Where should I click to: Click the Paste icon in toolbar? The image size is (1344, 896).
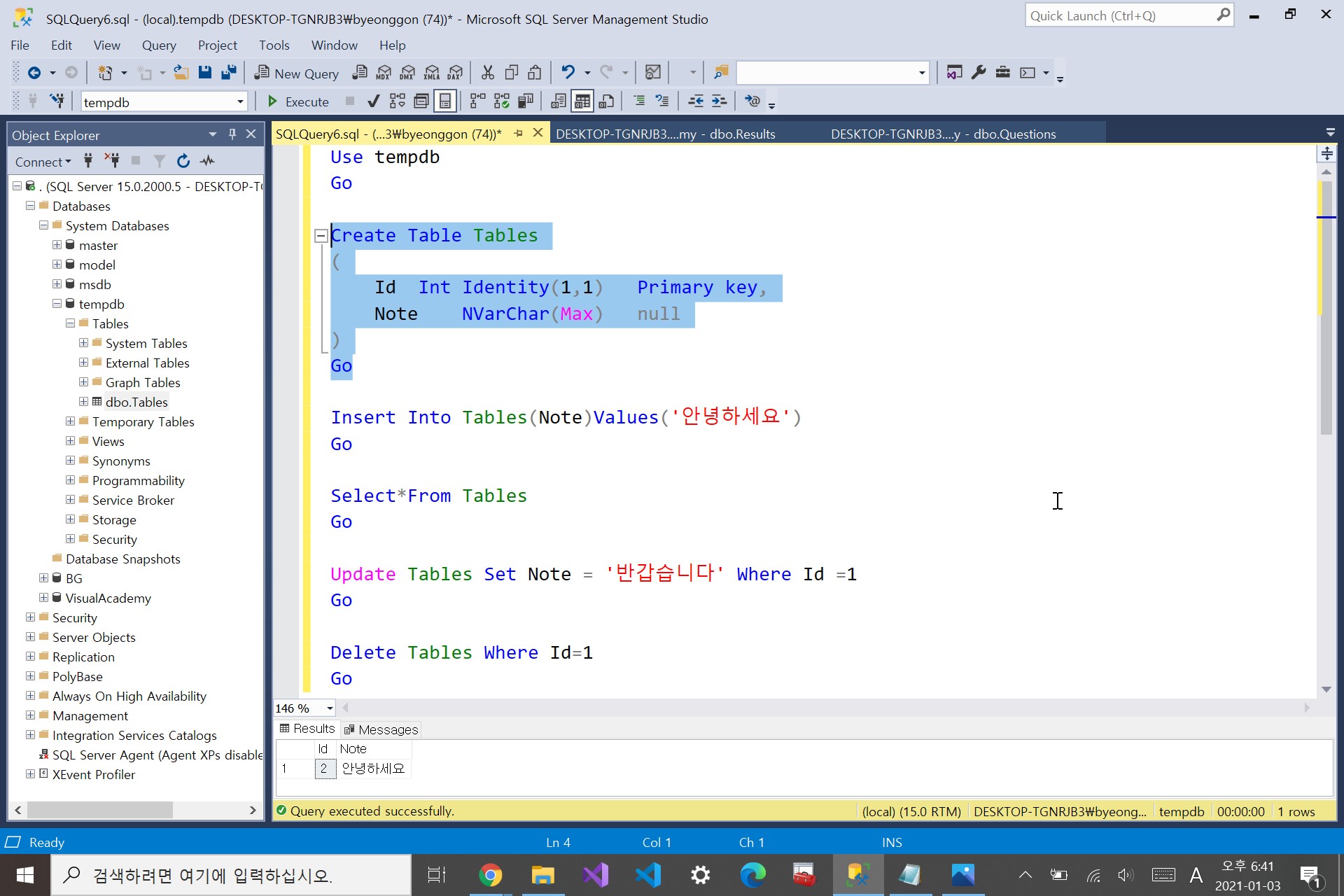pos(535,73)
